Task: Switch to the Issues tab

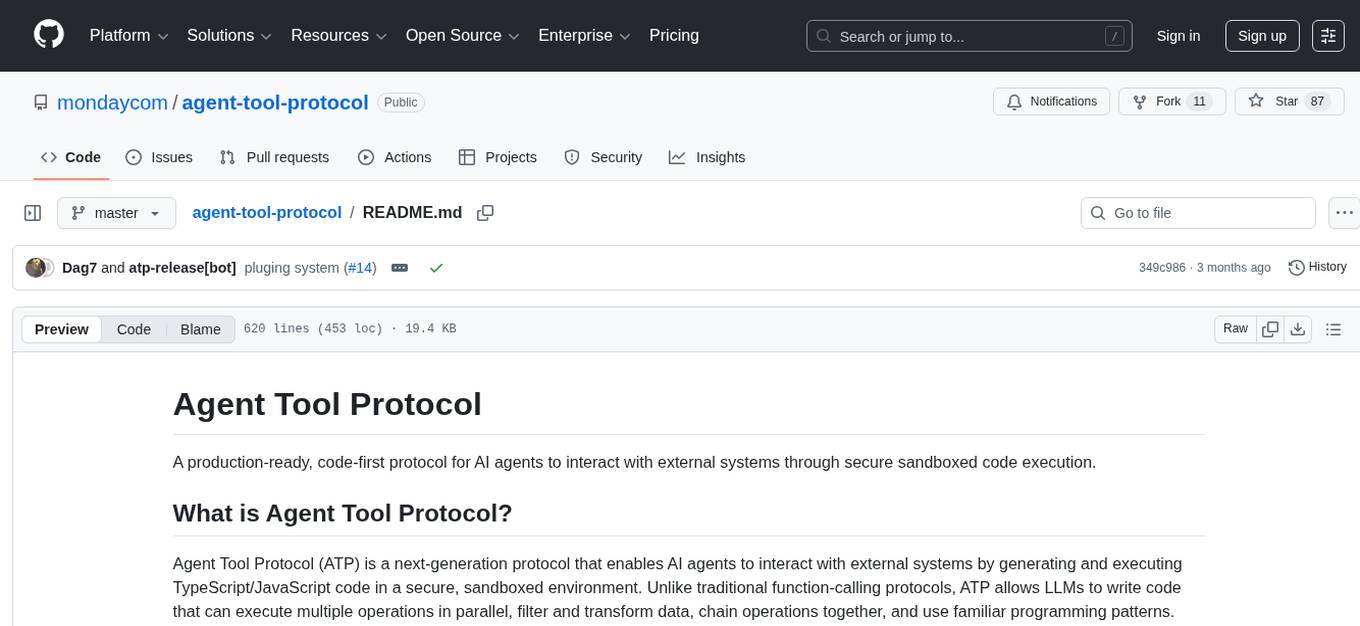Action: [x=158, y=157]
